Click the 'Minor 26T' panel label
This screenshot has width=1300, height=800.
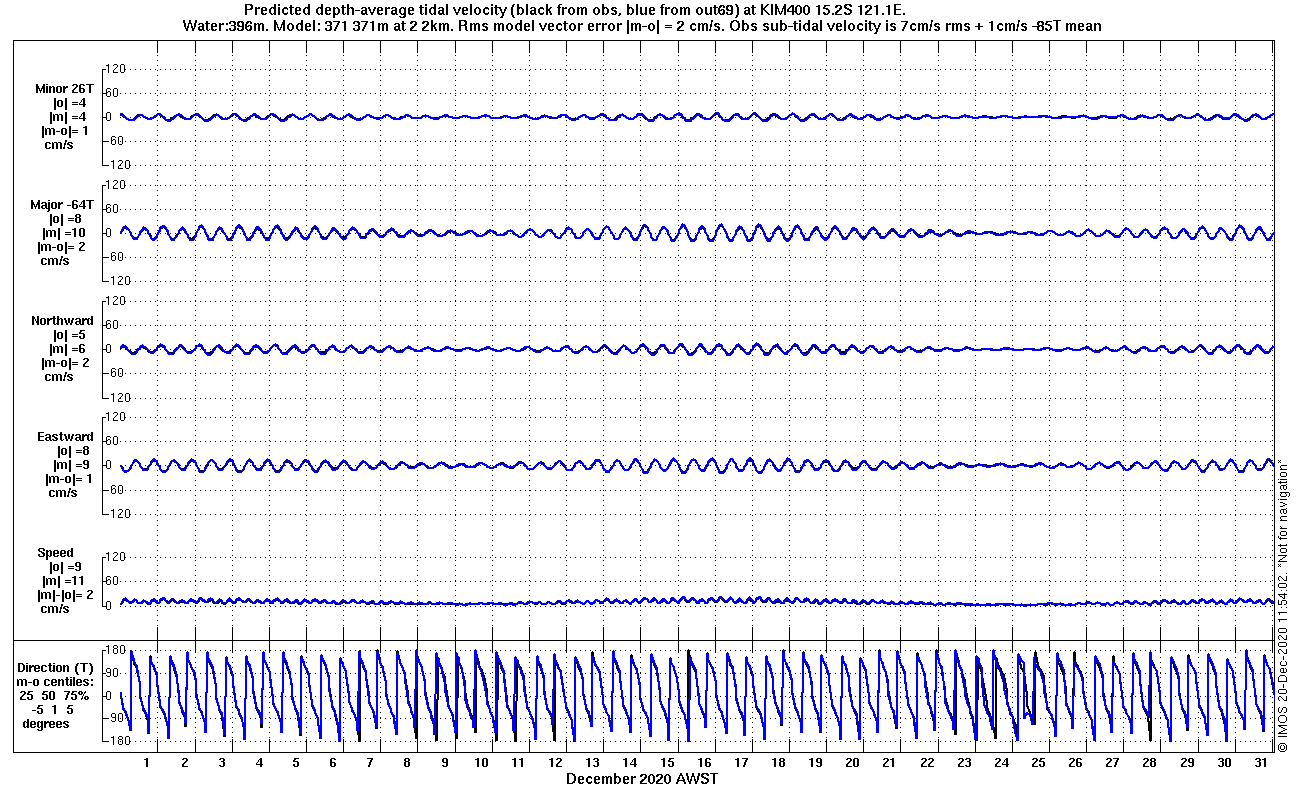pyautogui.click(x=65, y=89)
